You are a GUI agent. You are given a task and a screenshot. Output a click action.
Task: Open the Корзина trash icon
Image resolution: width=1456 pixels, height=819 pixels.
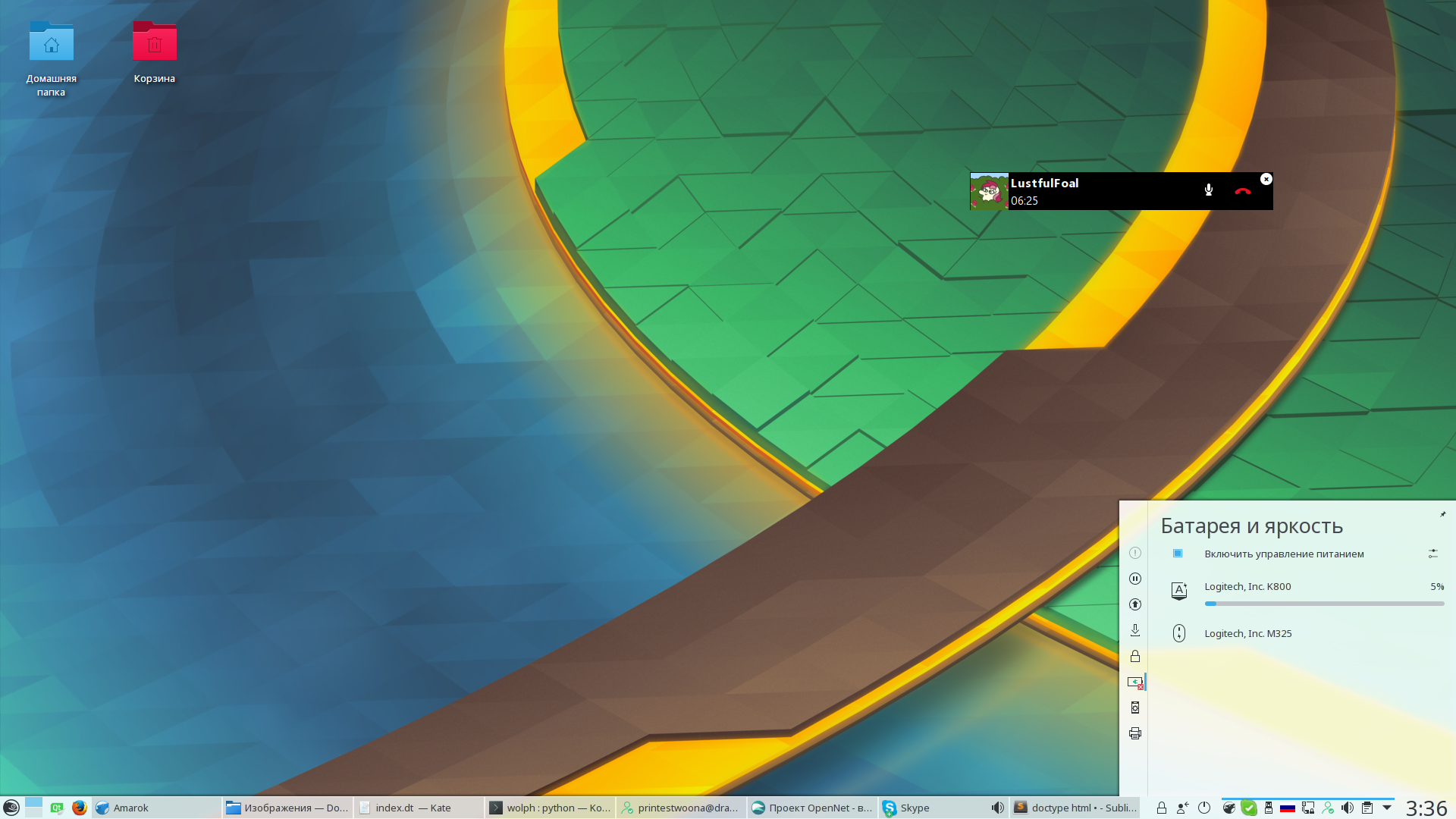[155, 52]
